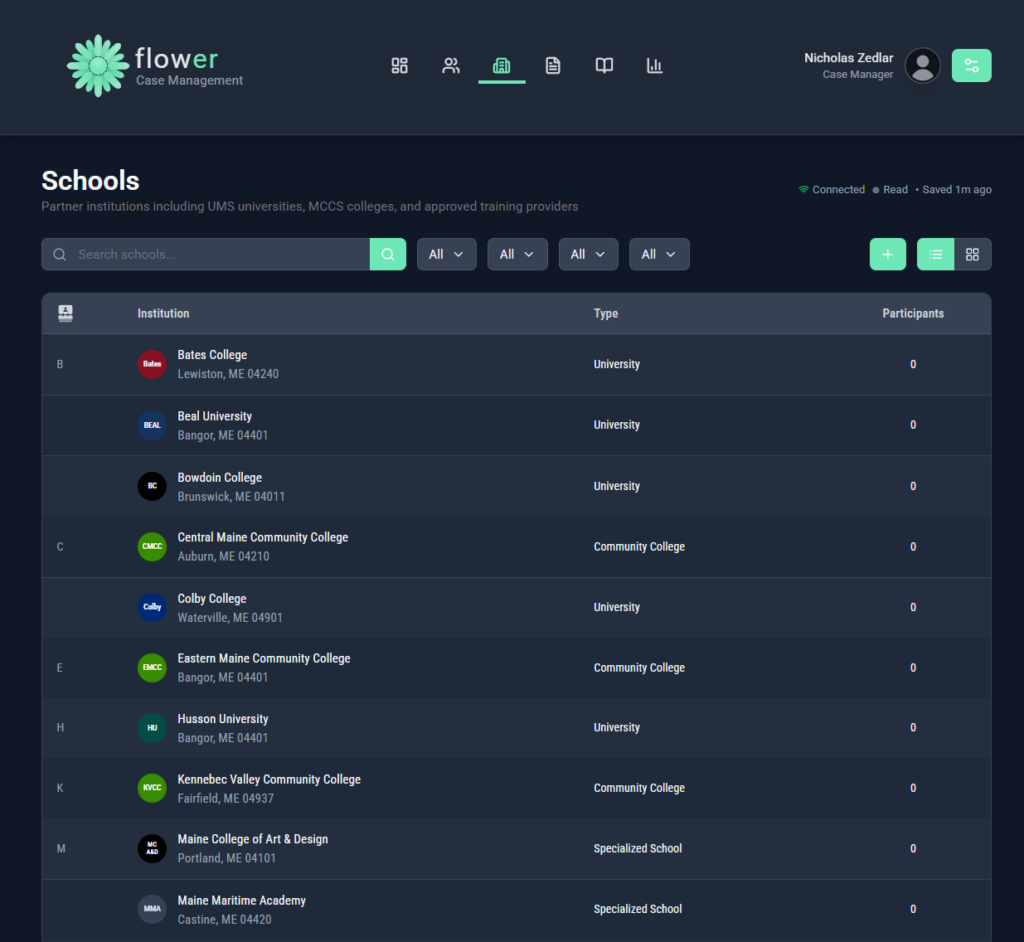
Task: Expand the last All filter dropdown
Action: 659,254
